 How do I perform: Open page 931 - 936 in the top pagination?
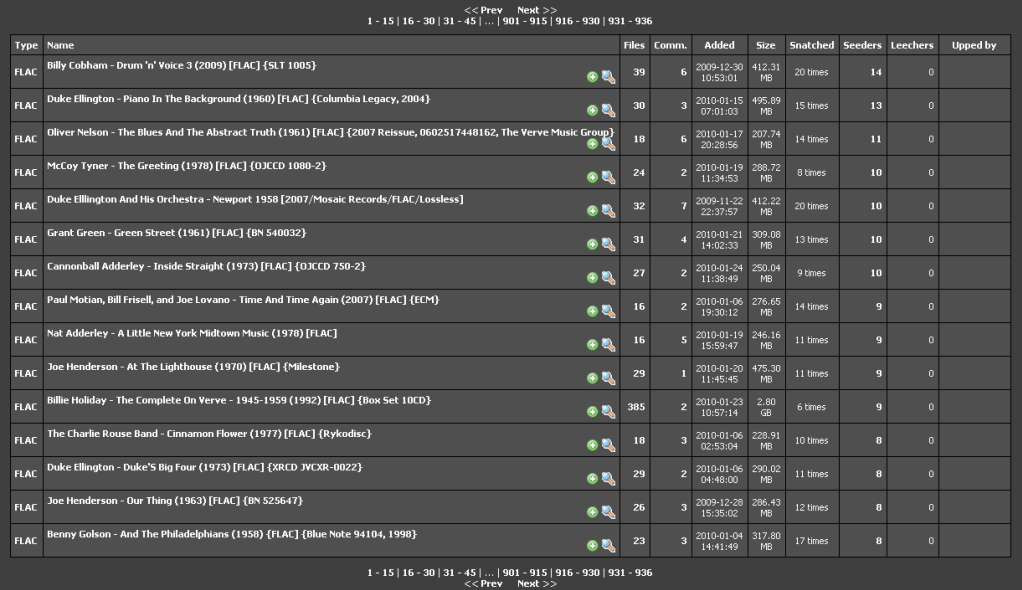point(630,21)
